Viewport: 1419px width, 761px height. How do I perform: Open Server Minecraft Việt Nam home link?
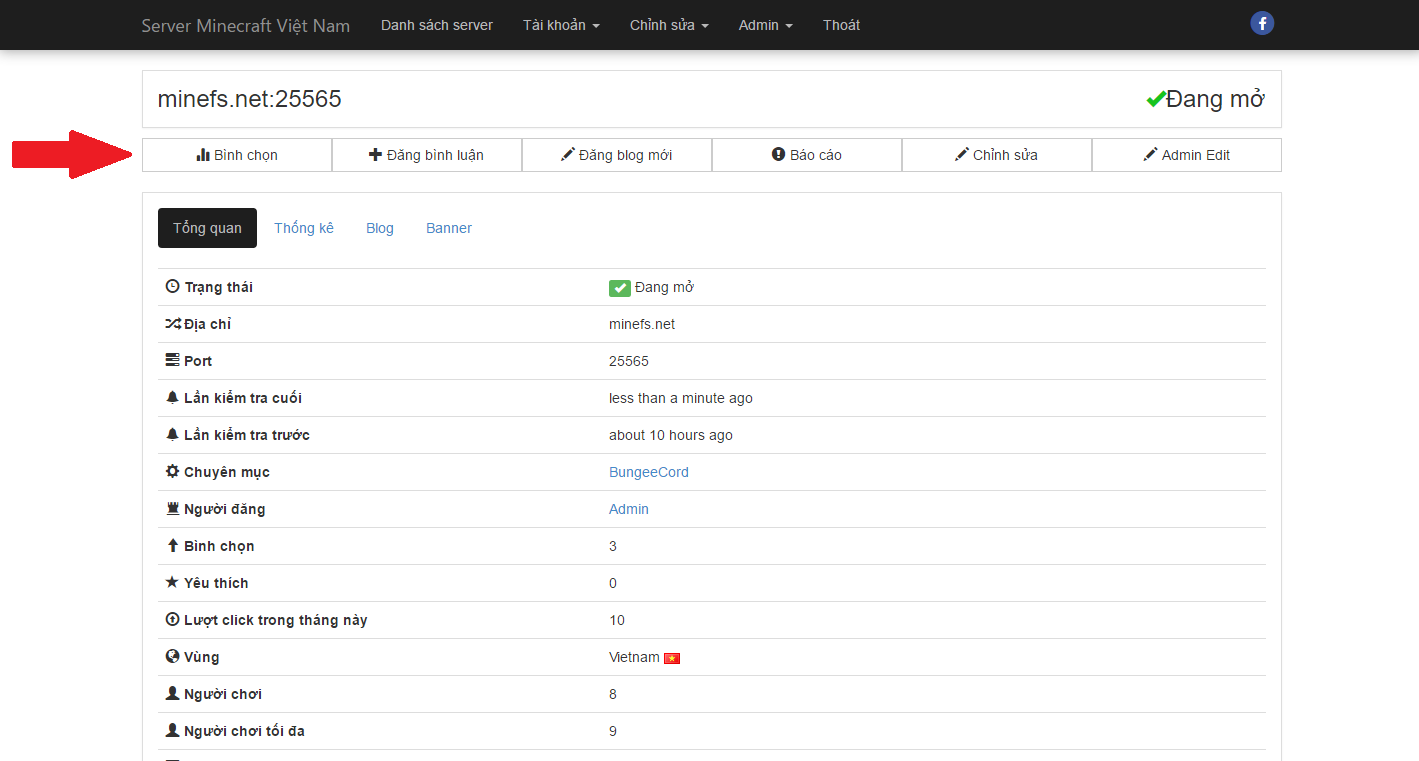pos(246,25)
